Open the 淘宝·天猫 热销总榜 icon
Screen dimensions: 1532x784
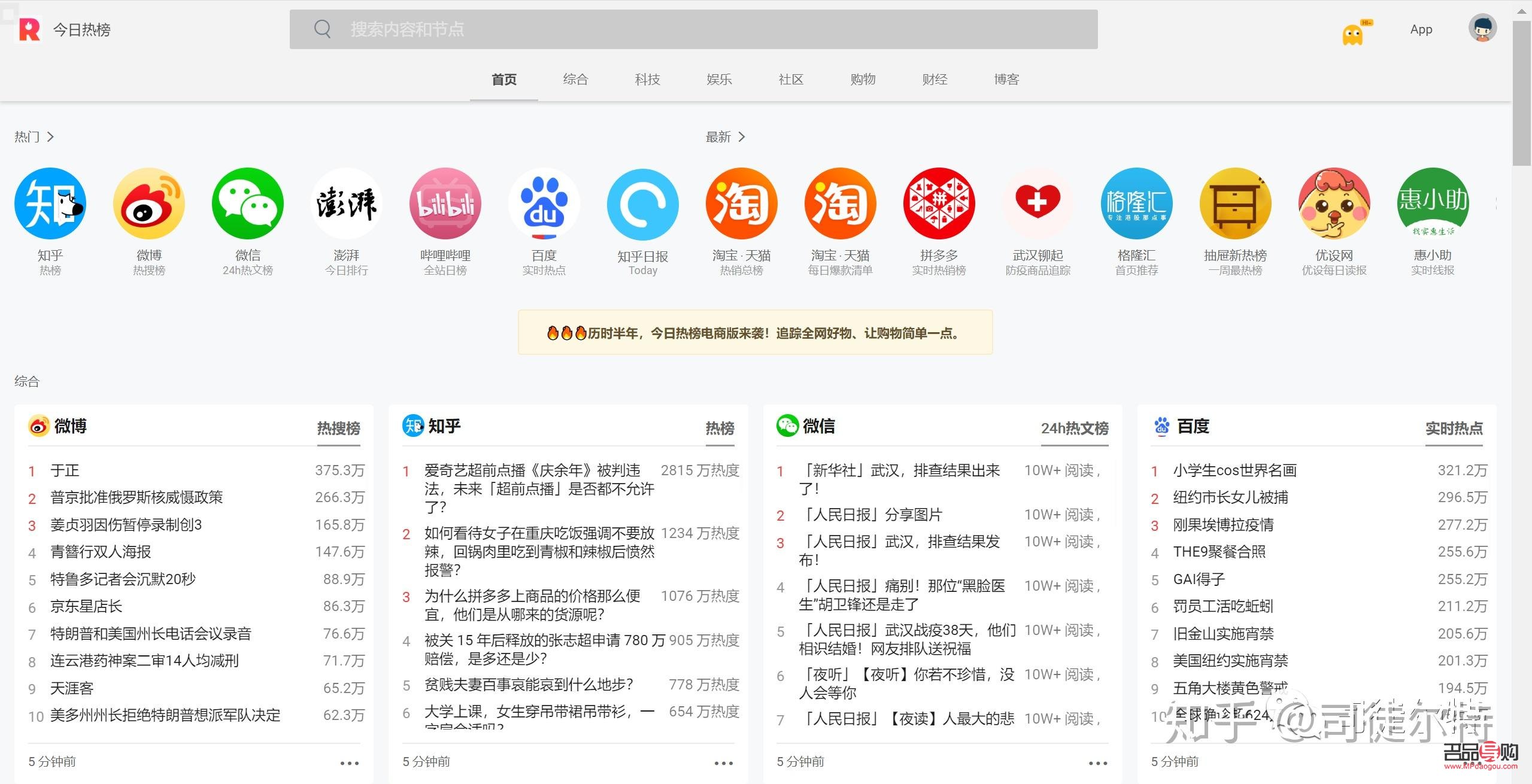[x=742, y=203]
